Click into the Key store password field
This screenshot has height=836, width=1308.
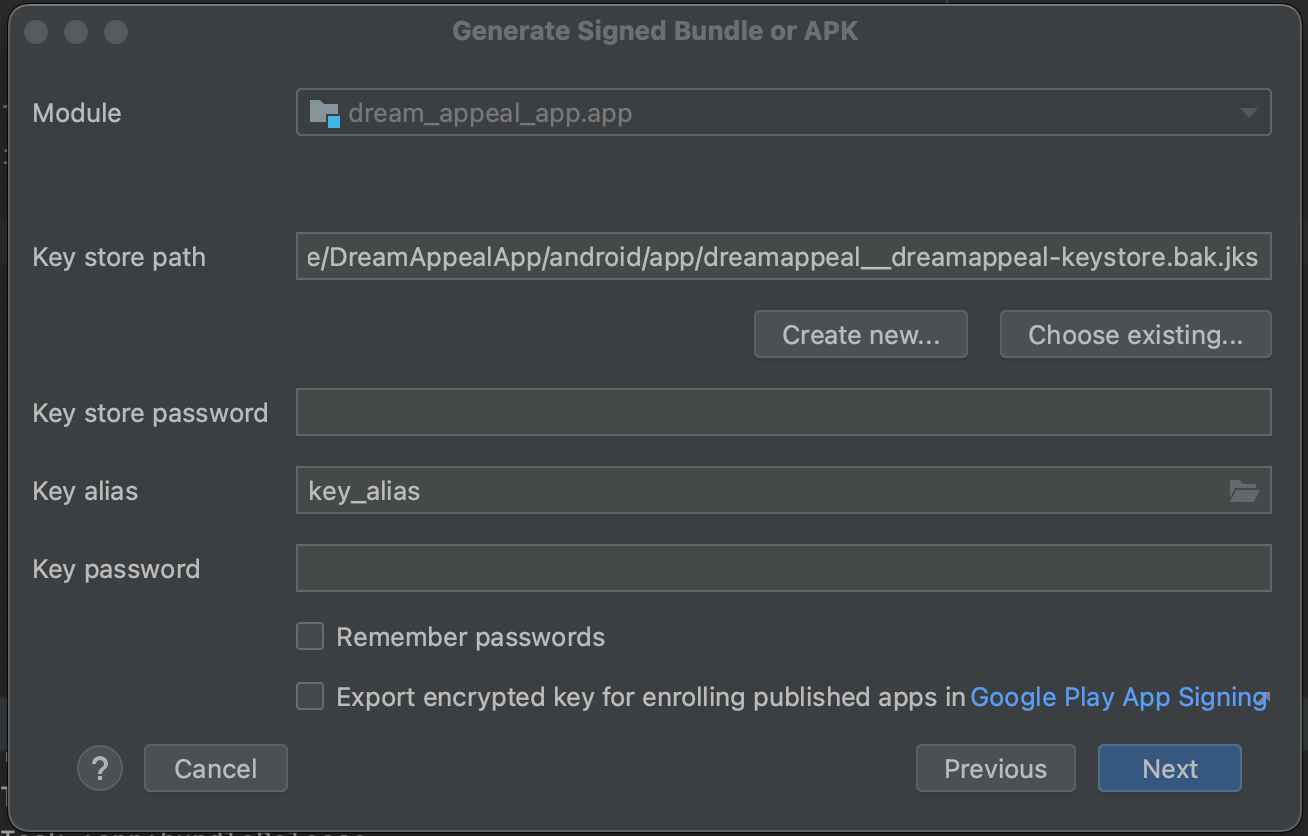(783, 413)
